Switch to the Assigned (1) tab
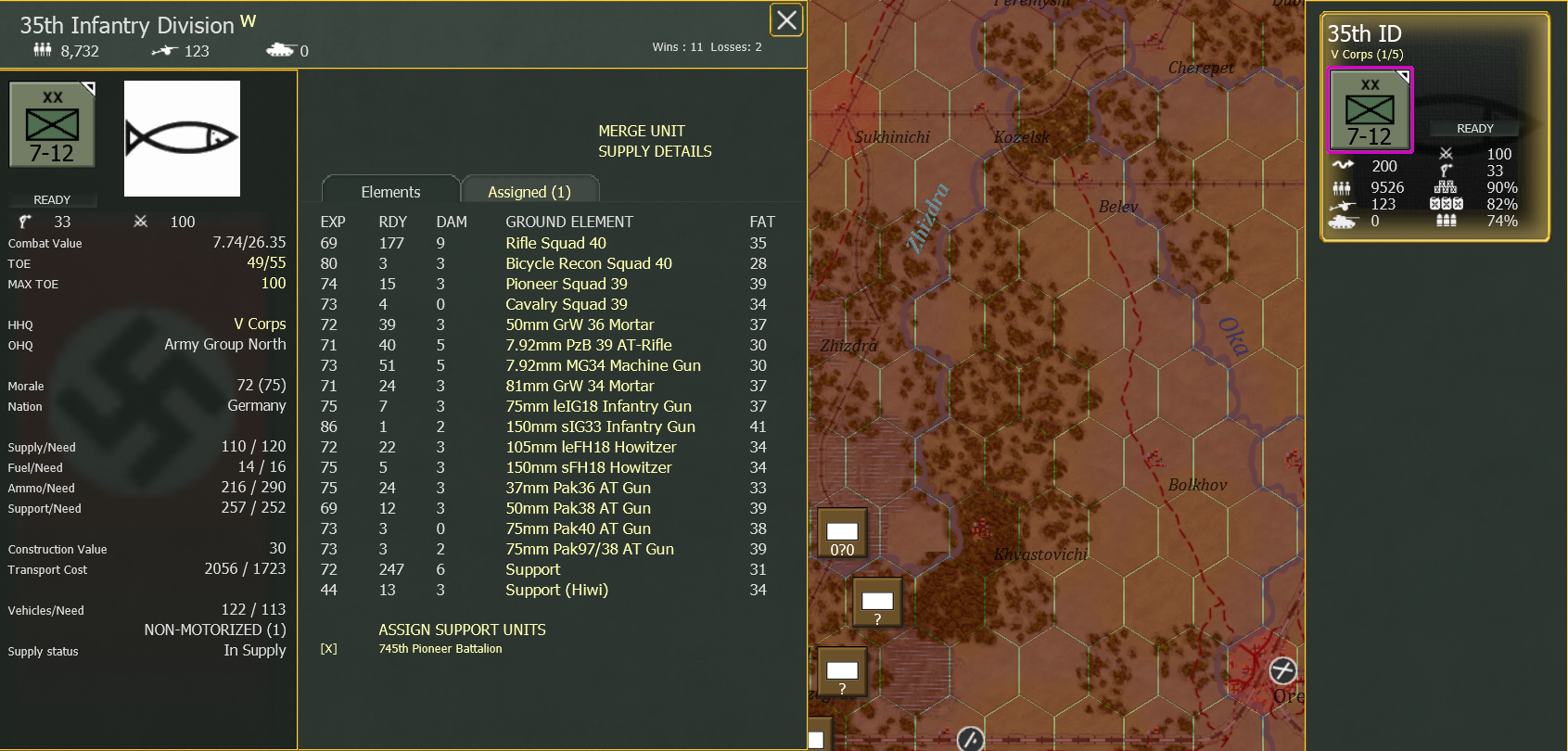 point(529,192)
